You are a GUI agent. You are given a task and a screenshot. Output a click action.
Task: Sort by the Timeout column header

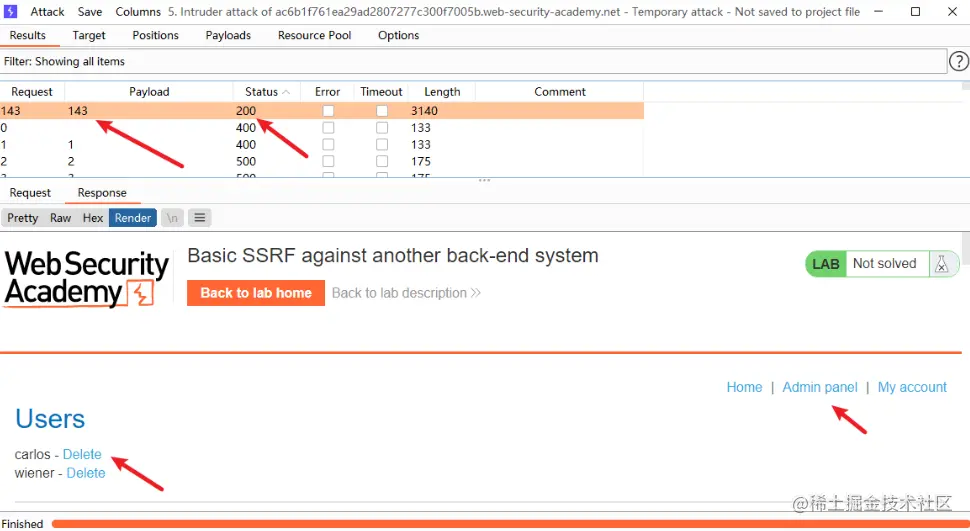tap(381, 92)
